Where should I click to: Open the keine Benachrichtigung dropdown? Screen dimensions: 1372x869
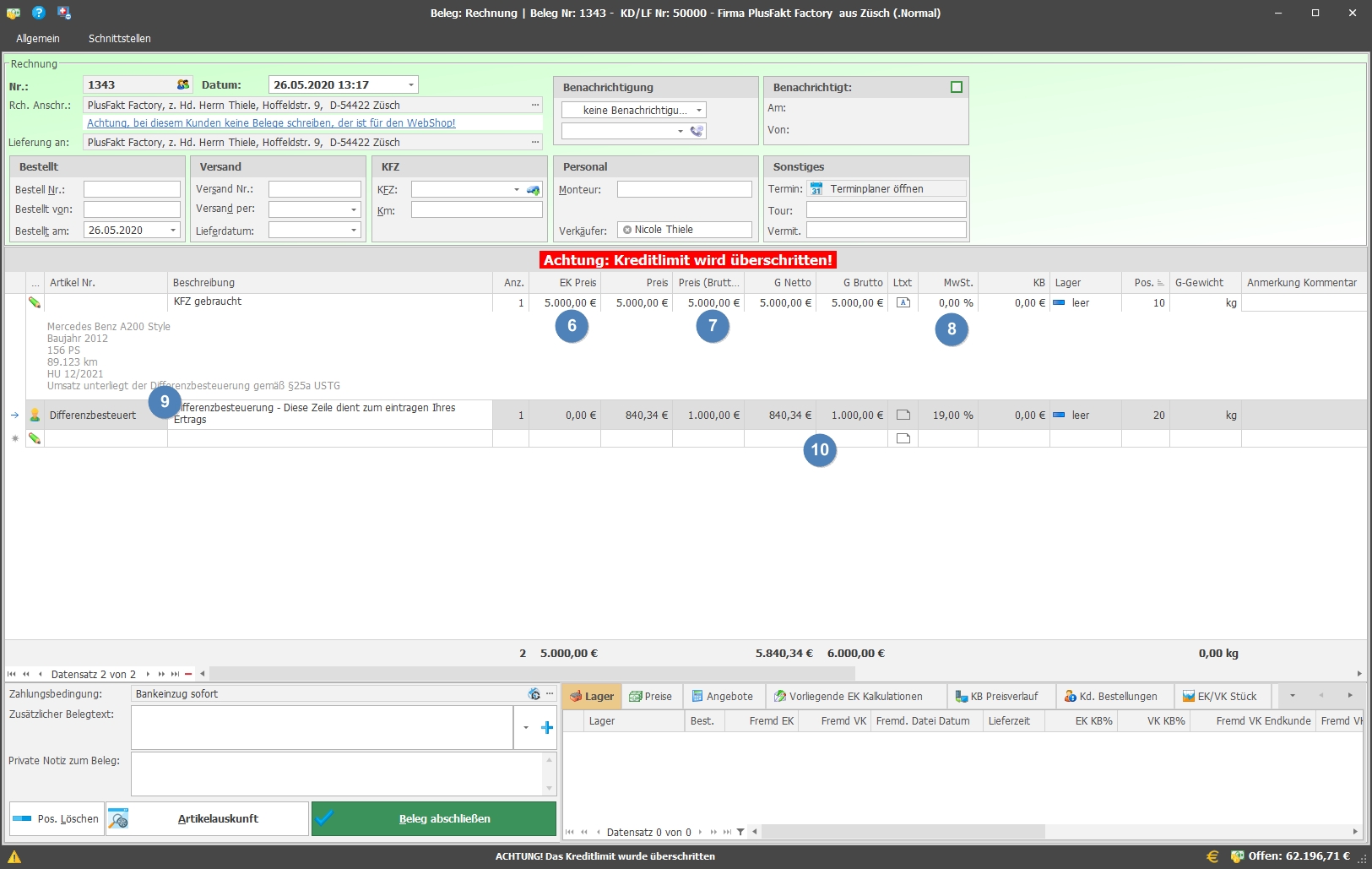tap(699, 110)
